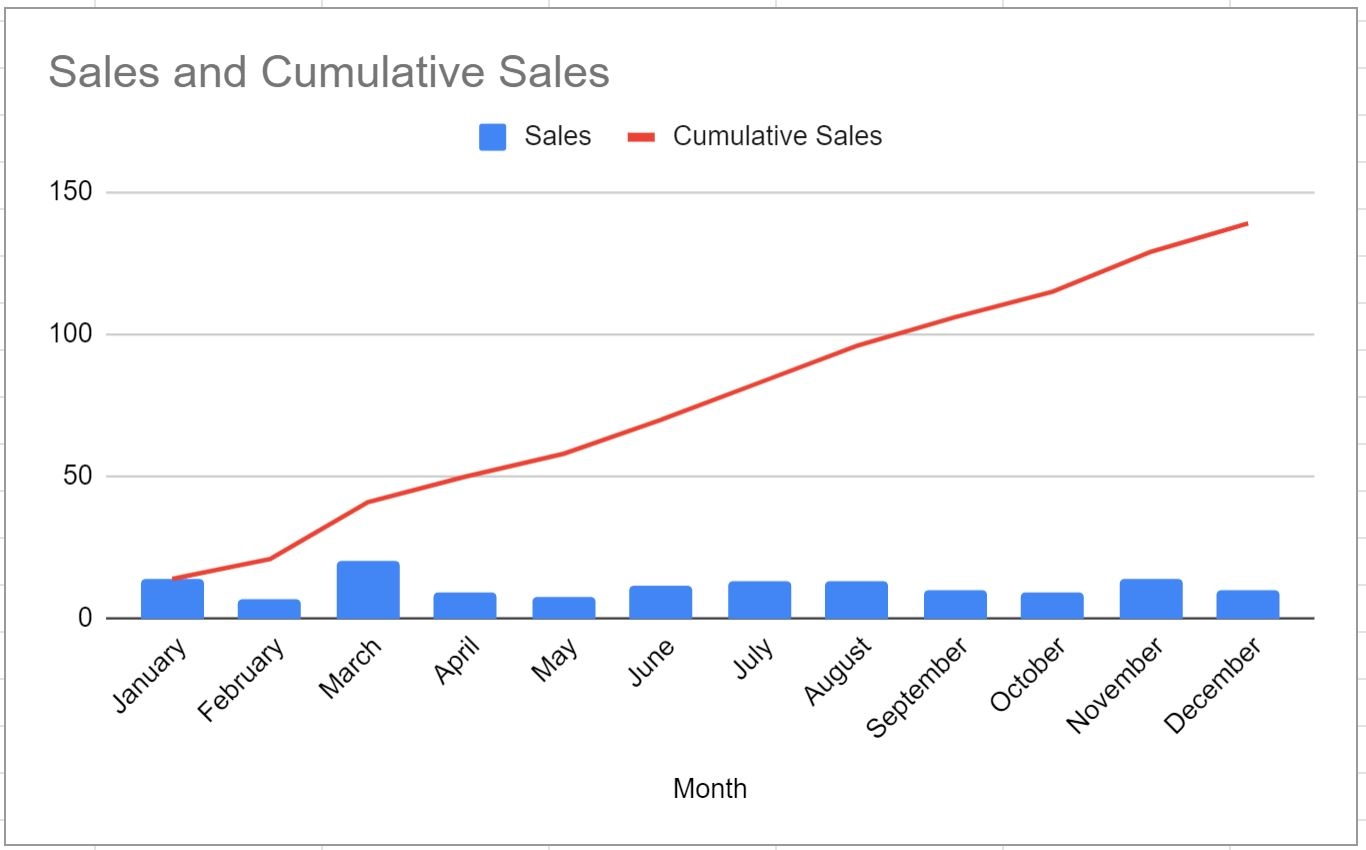1366x850 pixels.
Task: Click the 'September' axis label
Action: [x=916, y=689]
